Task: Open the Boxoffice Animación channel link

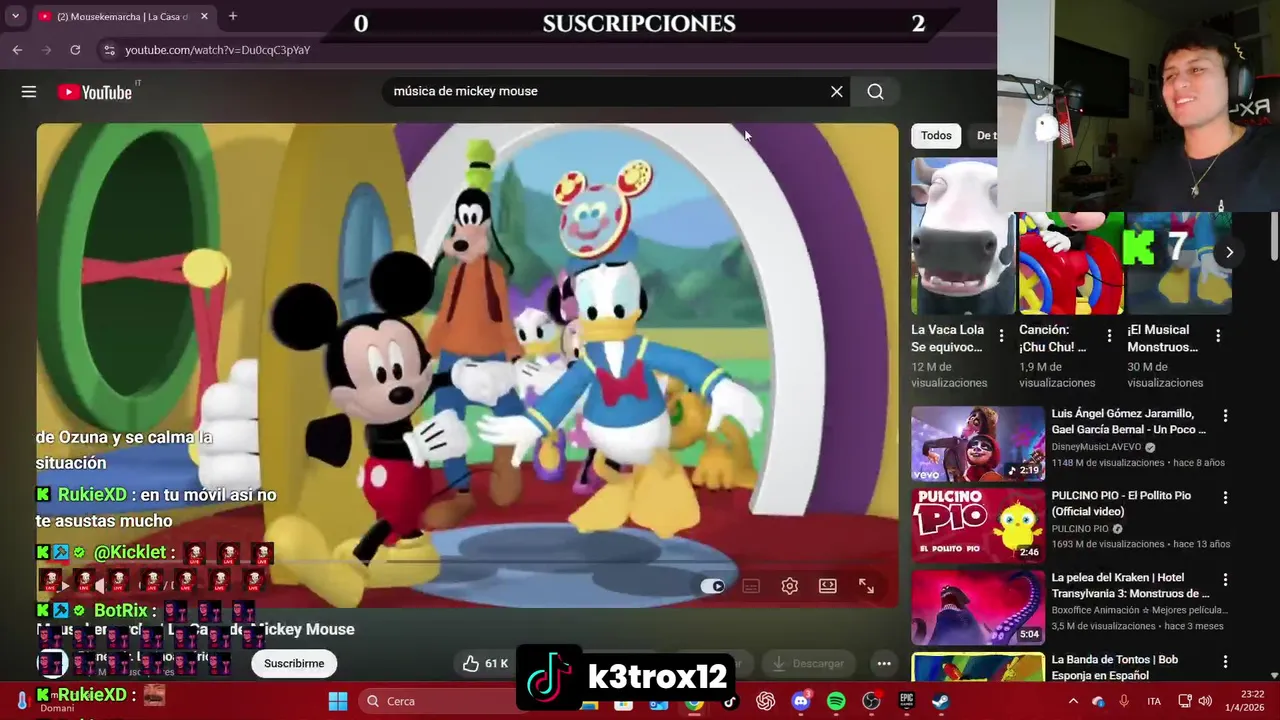Action: (1138, 610)
